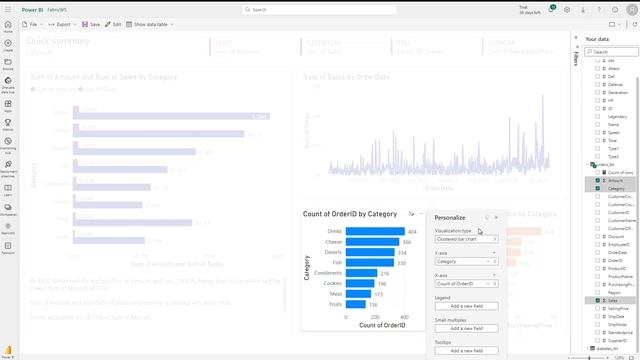Go to Home in left sidebar
640x360 pixels.
8,27
